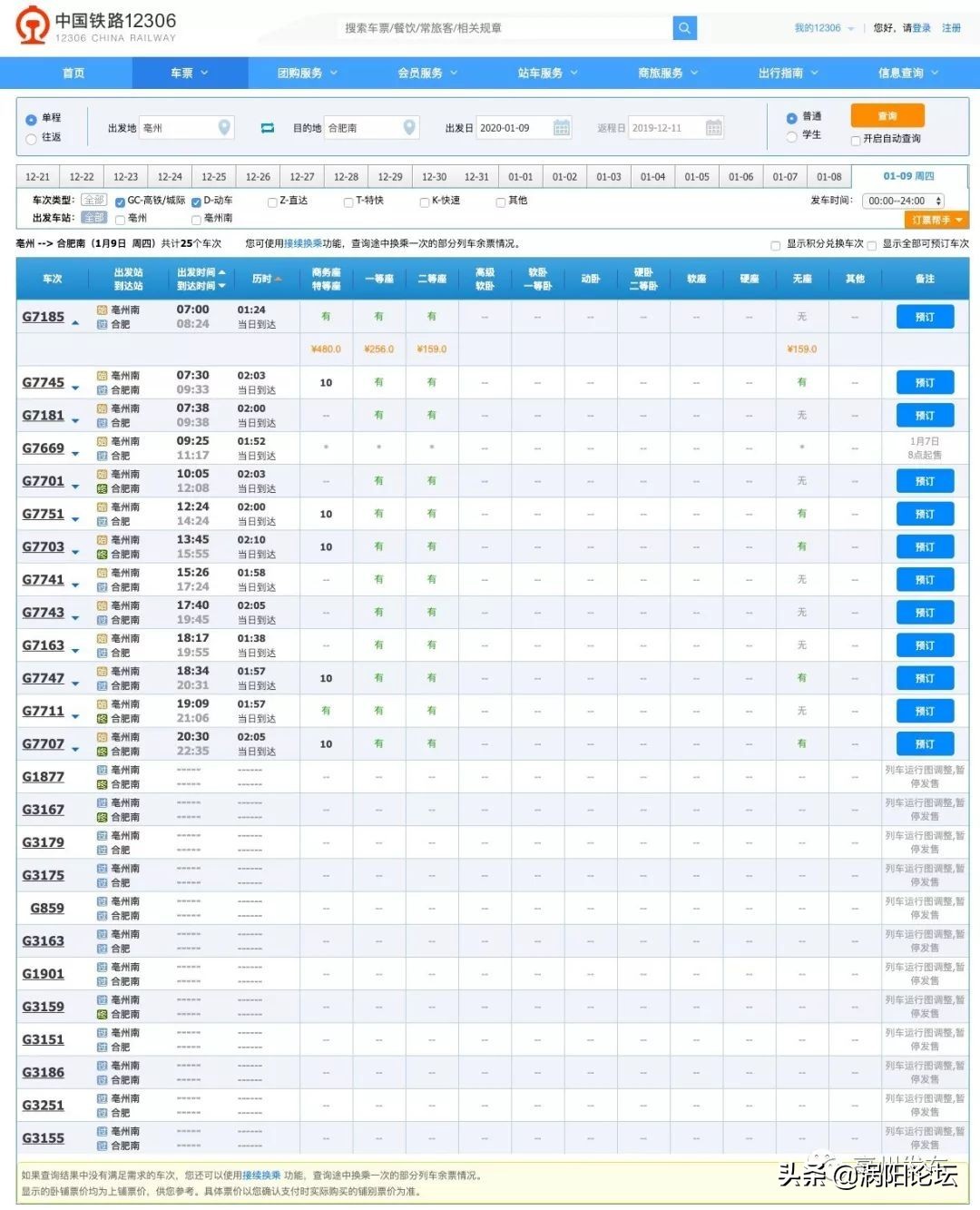Viewport: 980px width, 1210px height.
Task: Expand the 订票帮手 booking helper panel
Action: pos(937,220)
